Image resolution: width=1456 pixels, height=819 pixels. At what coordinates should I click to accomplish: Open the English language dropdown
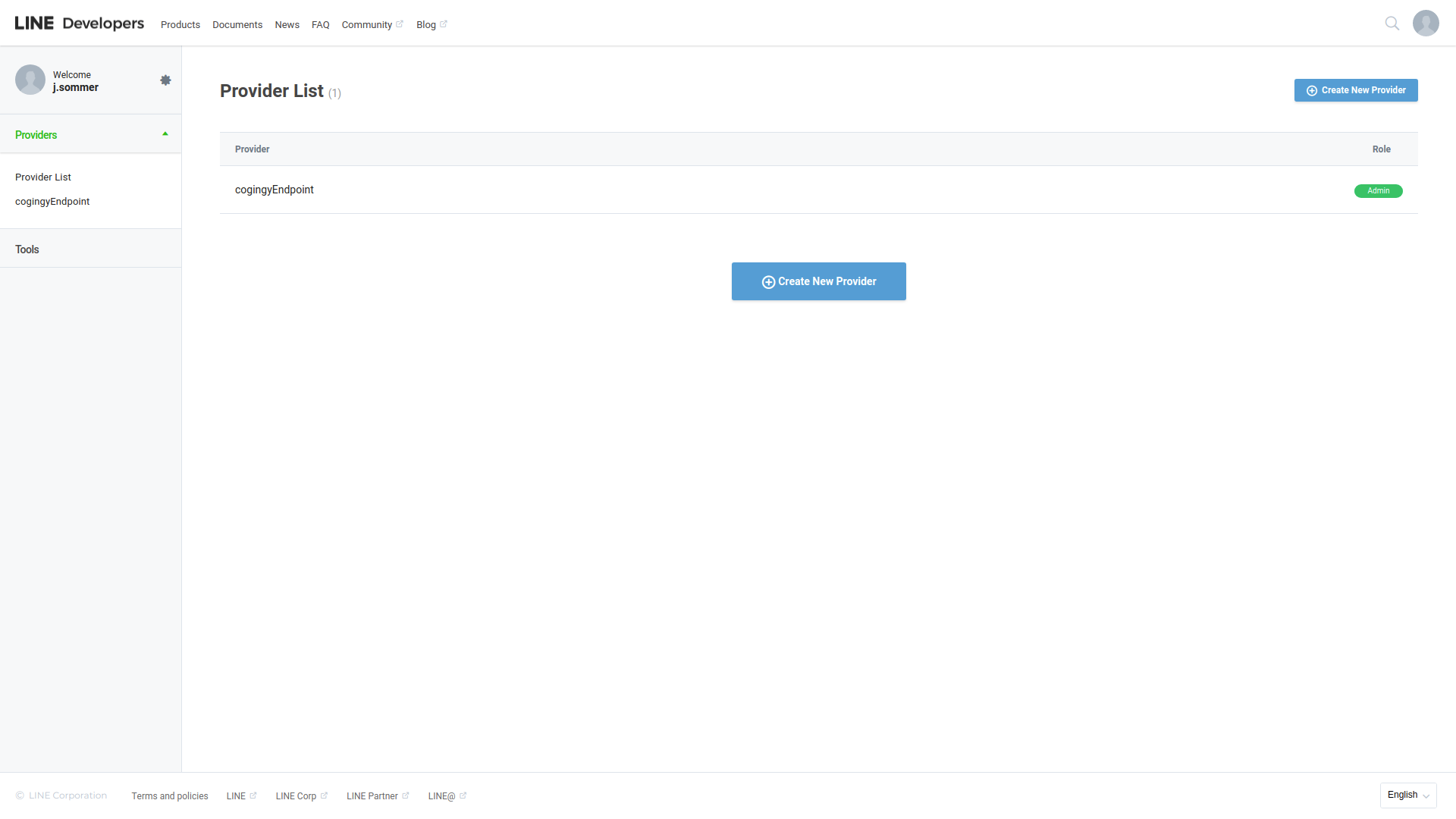tap(1407, 795)
